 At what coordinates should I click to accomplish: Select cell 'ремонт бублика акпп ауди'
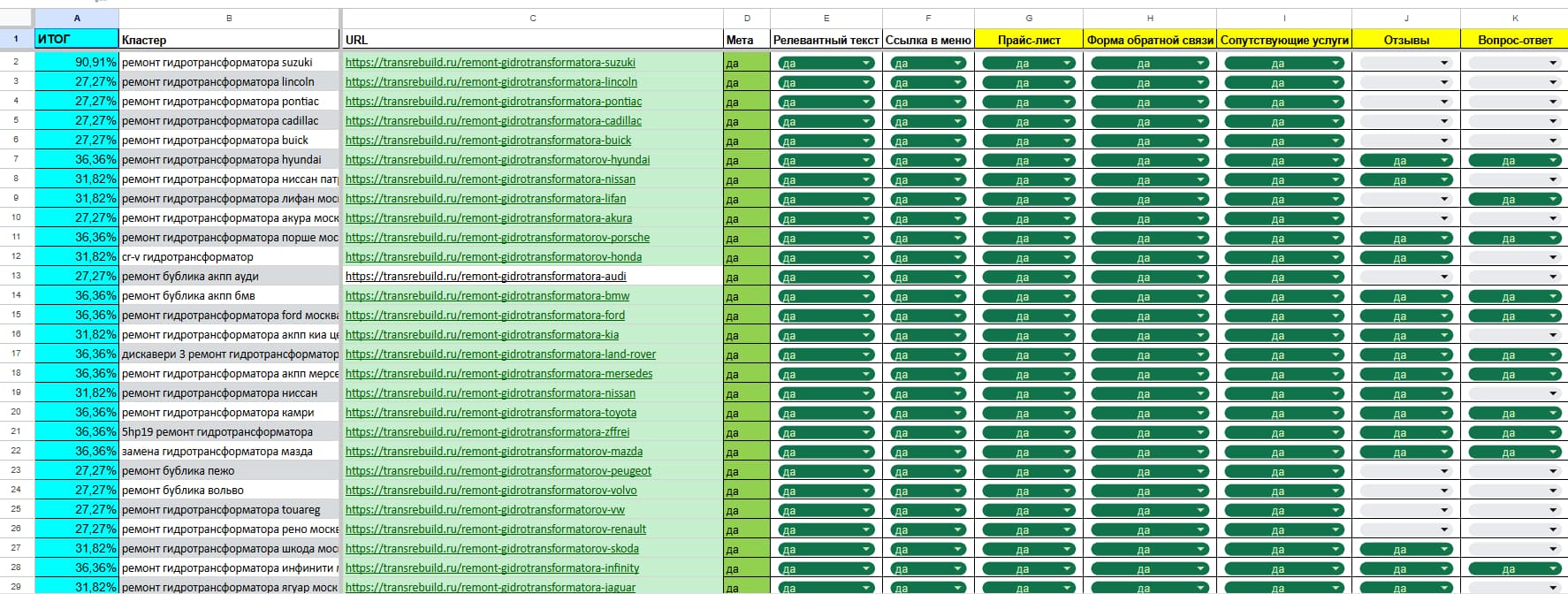(x=229, y=276)
